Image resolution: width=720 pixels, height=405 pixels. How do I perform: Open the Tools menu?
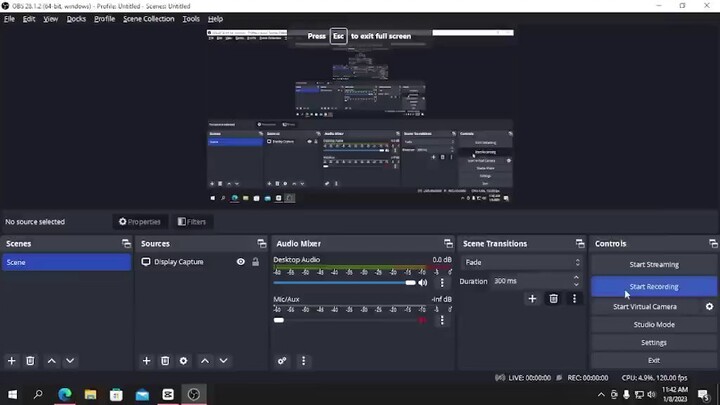pyautogui.click(x=191, y=19)
